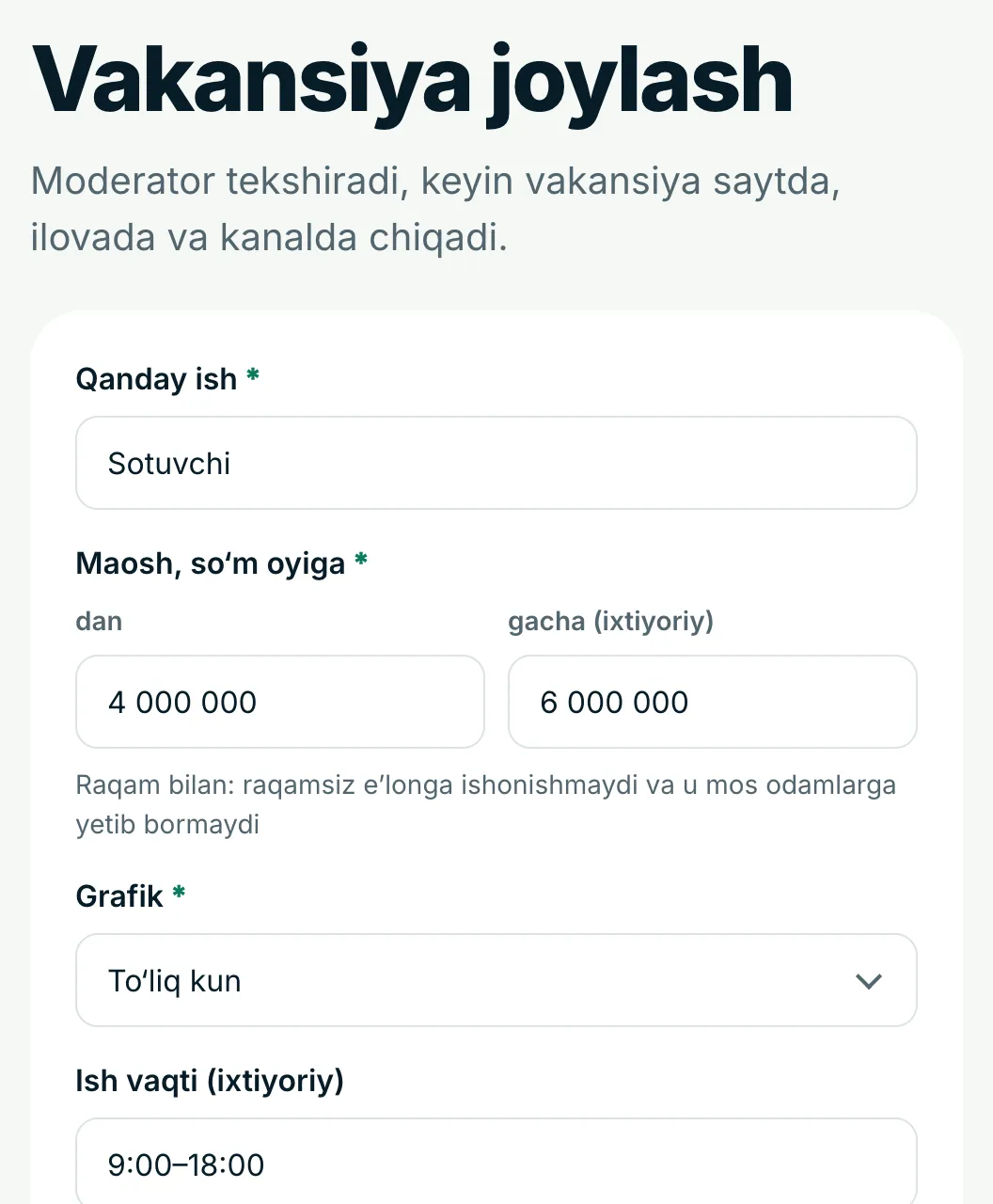This screenshot has width=993, height=1204.
Task: Click the "gacha (ixtiyoriy)" sublabel
Action: pyautogui.click(x=611, y=621)
